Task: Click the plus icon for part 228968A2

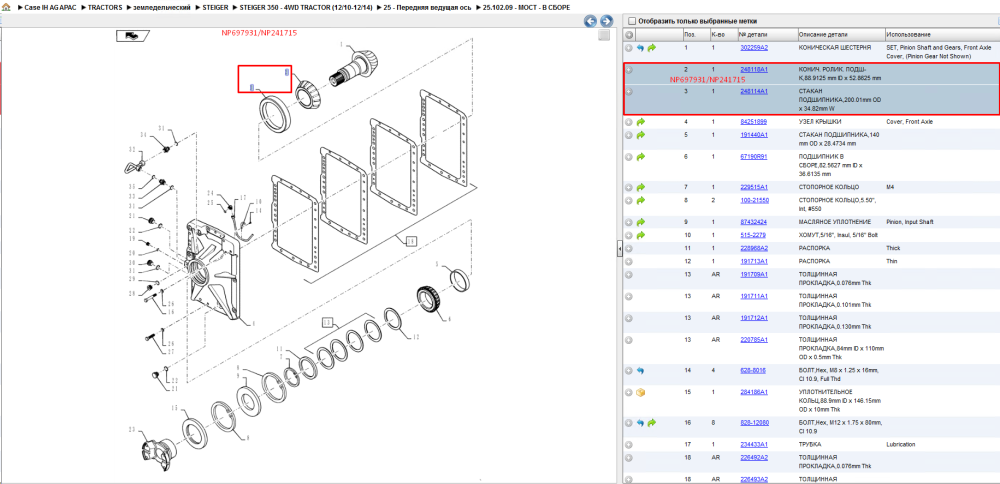Action: tap(629, 248)
